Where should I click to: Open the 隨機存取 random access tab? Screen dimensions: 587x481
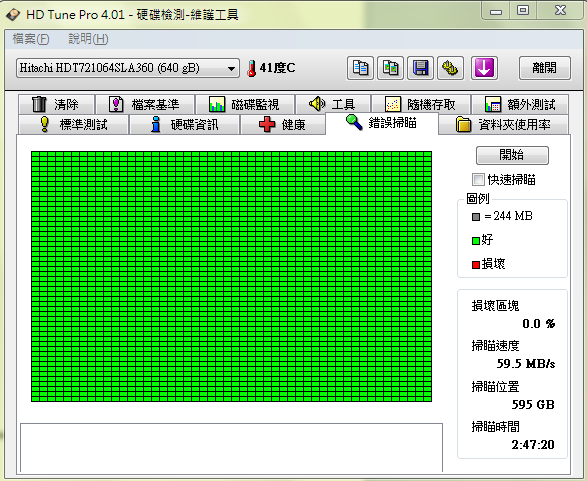(420, 104)
